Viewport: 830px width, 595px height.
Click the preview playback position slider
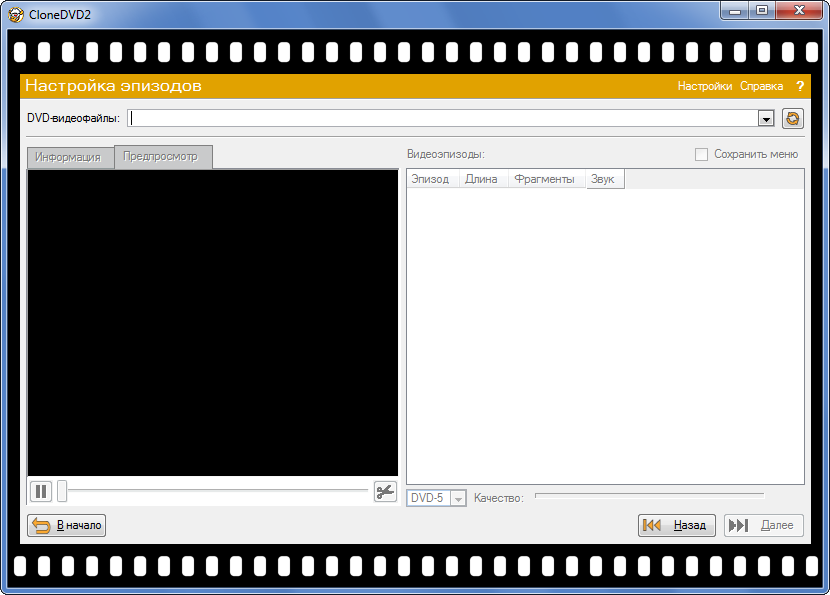coord(215,491)
